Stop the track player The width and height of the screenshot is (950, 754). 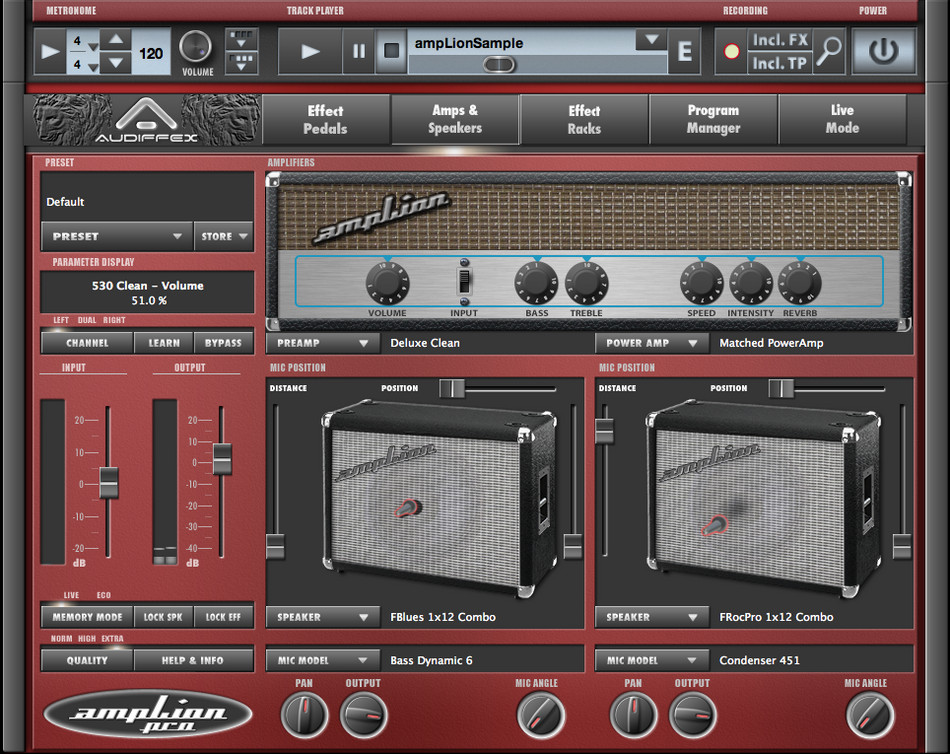pyautogui.click(x=391, y=52)
